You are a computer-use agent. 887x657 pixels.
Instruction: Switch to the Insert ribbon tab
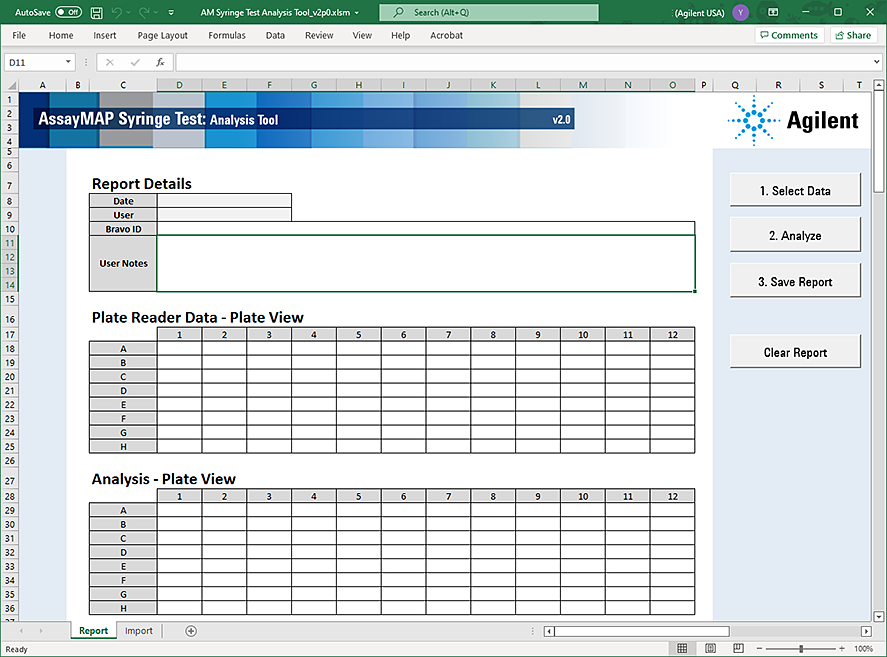105,35
